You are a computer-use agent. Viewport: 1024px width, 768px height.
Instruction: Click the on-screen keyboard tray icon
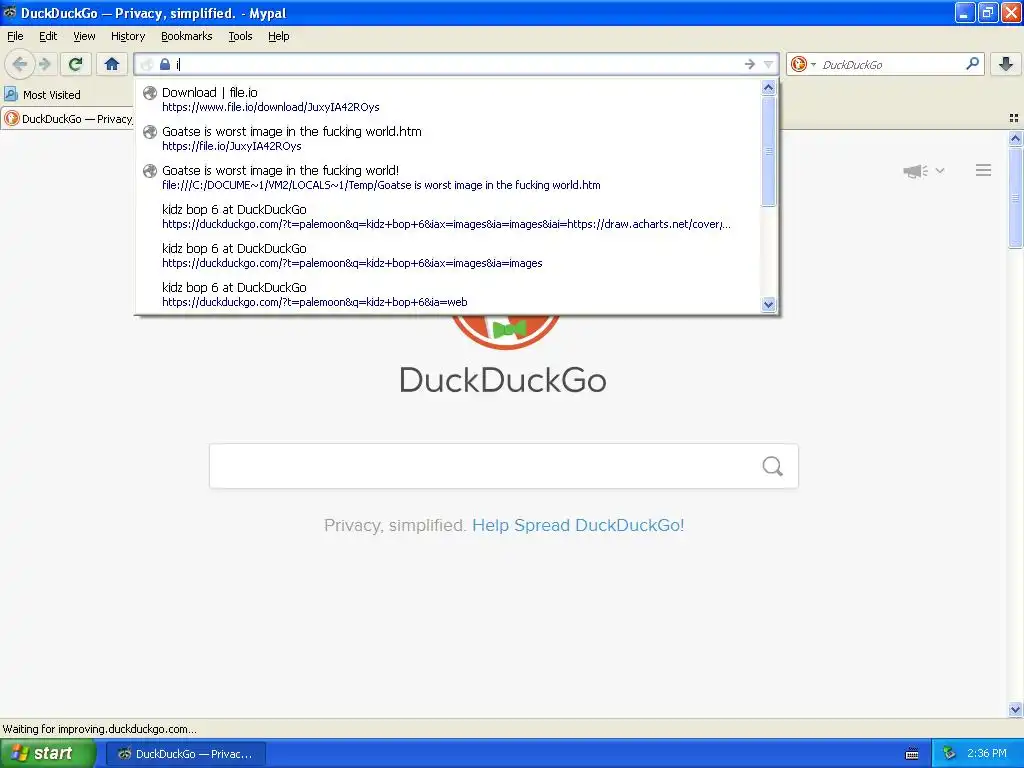pos(912,754)
